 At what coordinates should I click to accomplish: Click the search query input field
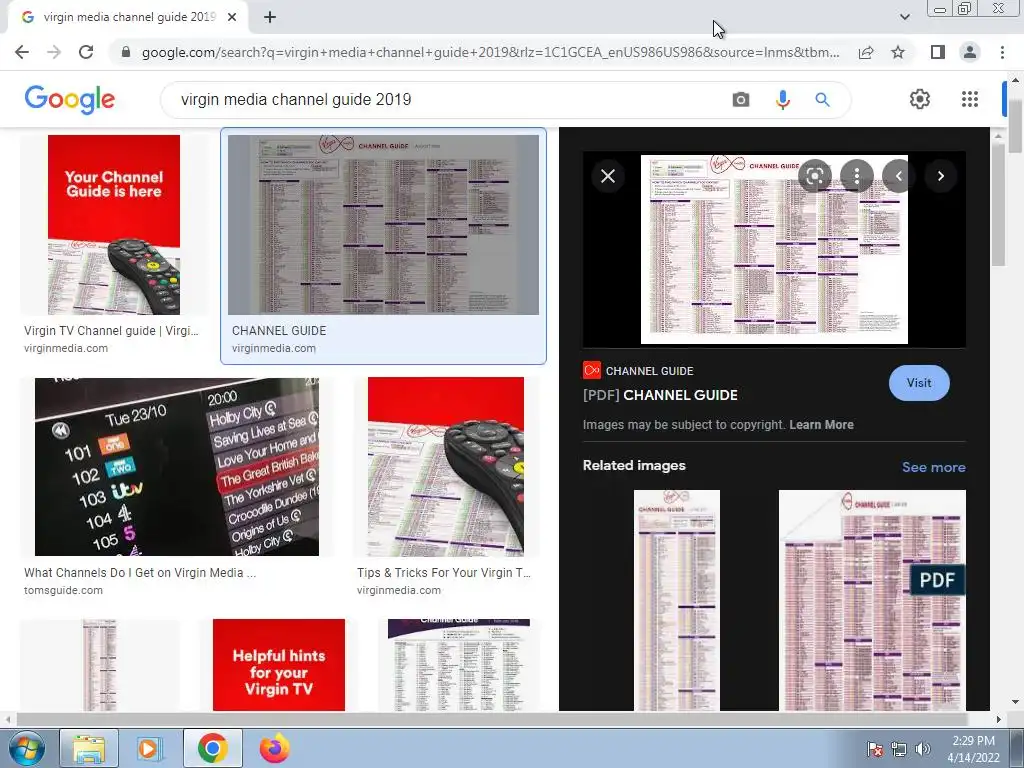click(451, 100)
